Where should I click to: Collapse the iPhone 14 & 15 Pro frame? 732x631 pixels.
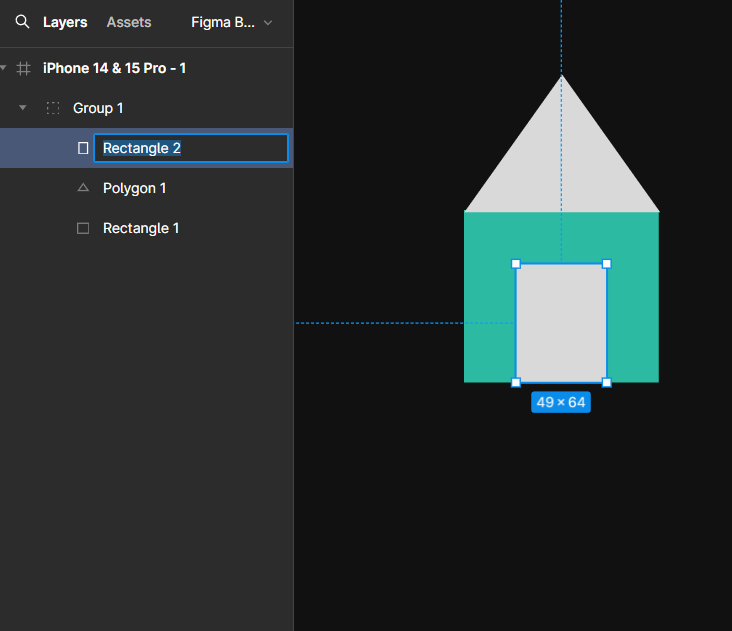point(4,68)
